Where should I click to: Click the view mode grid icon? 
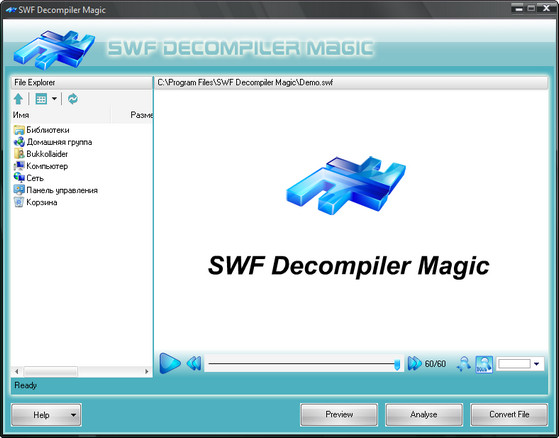coord(41,99)
